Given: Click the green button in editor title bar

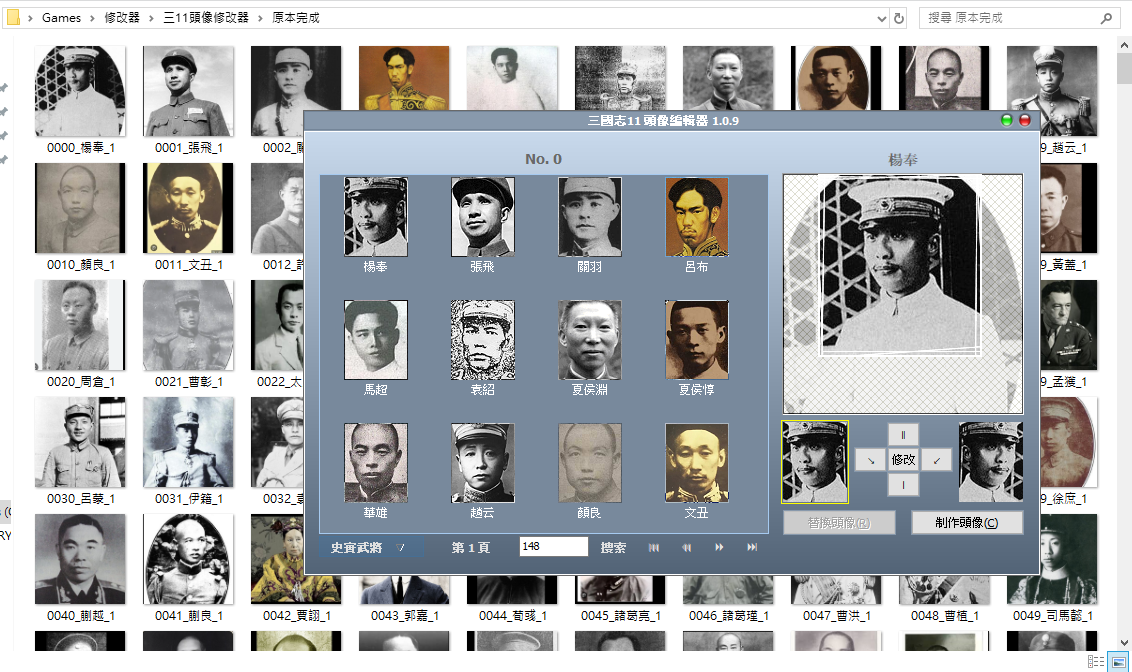Looking at the screenshot, I should [x=1006, y=121].
